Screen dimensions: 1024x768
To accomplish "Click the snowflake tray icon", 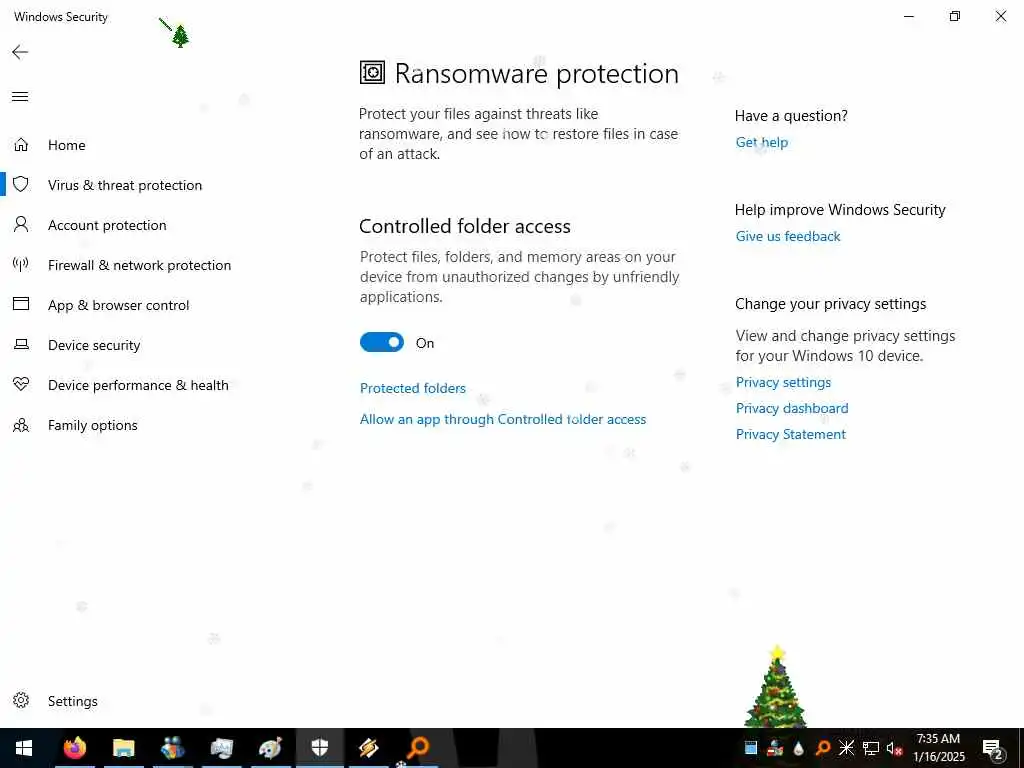I will (x=846, y=748).
